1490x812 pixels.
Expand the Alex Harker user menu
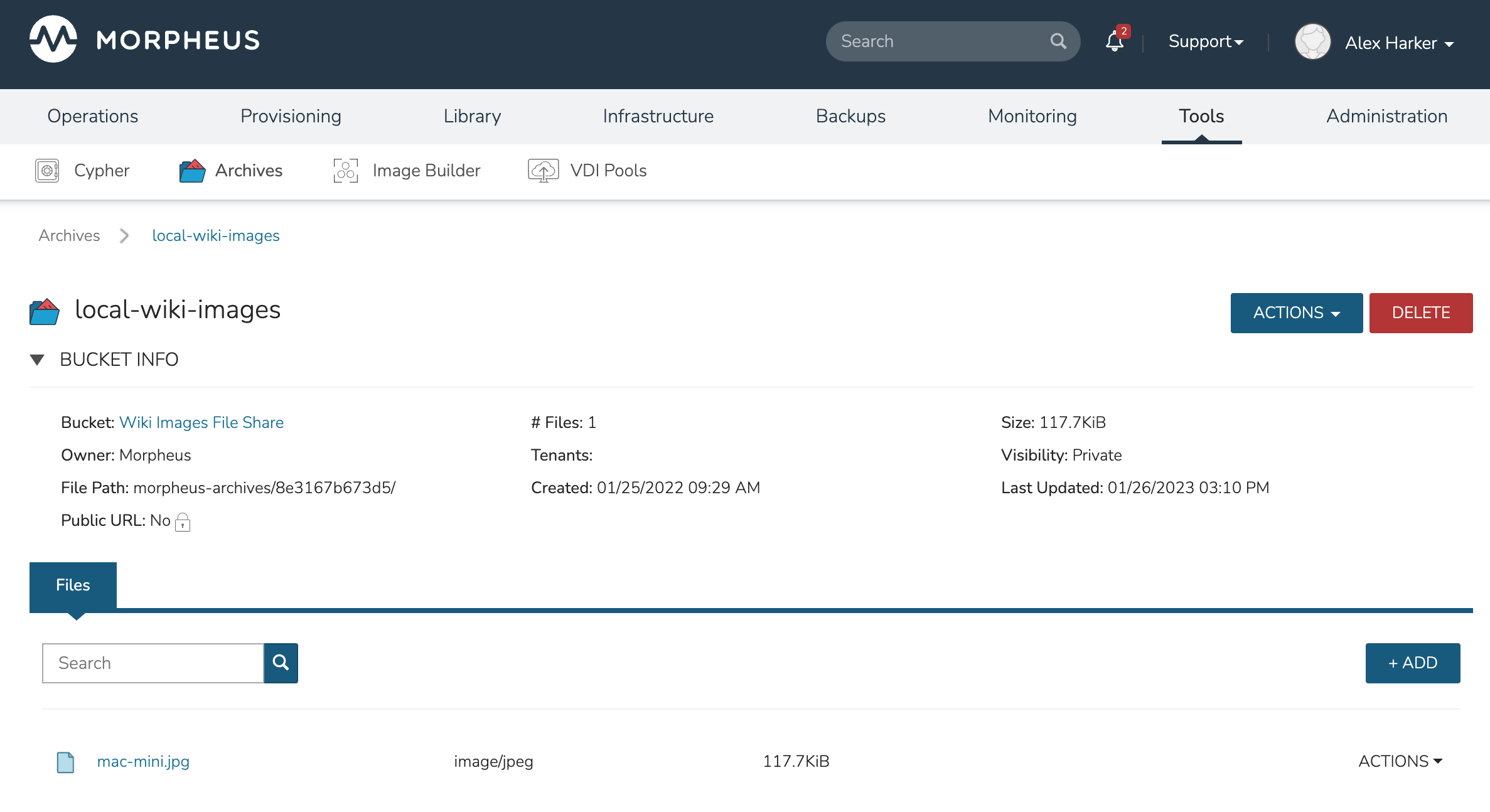1399,43
